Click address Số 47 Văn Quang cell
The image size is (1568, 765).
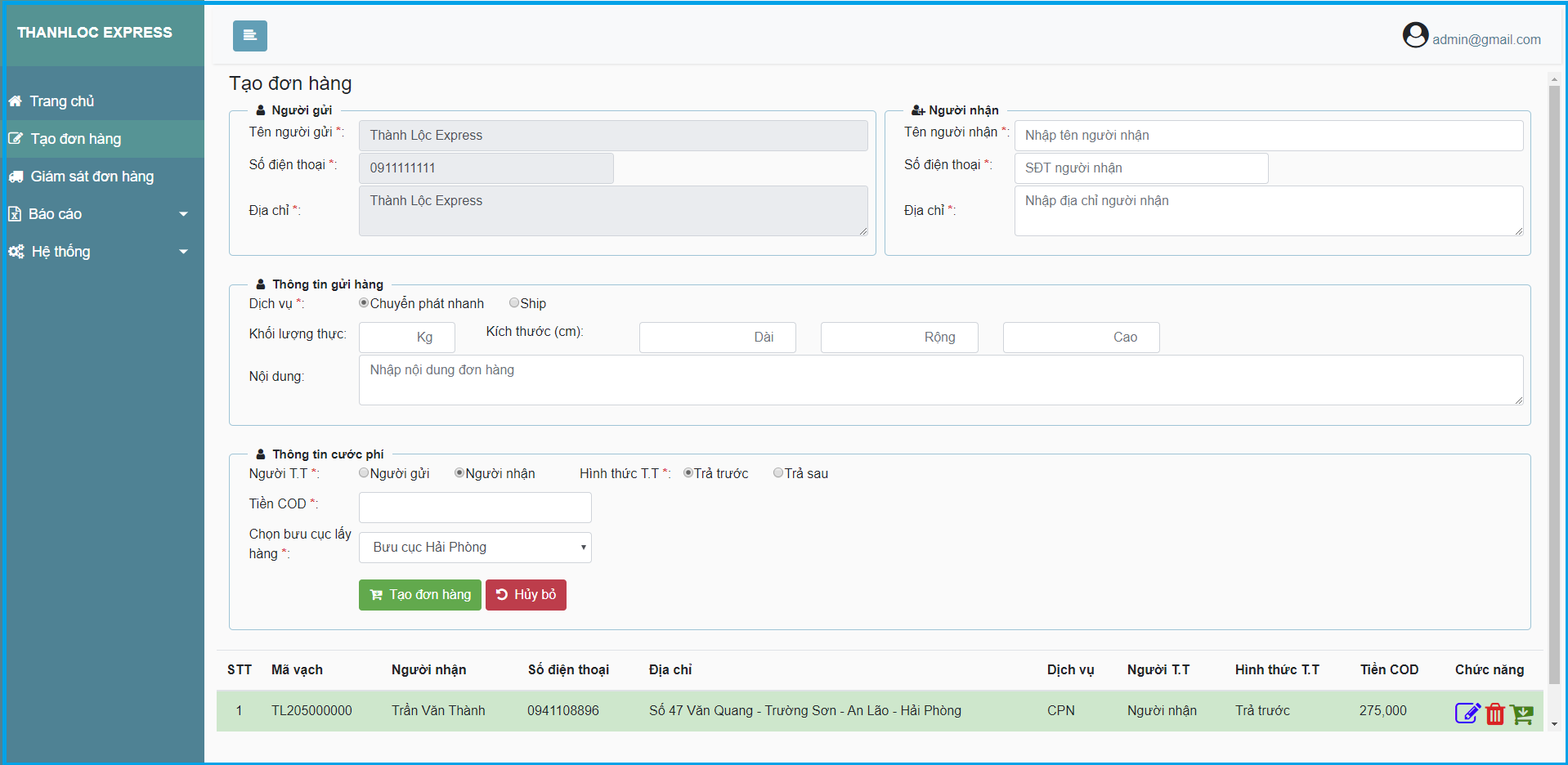805,711
